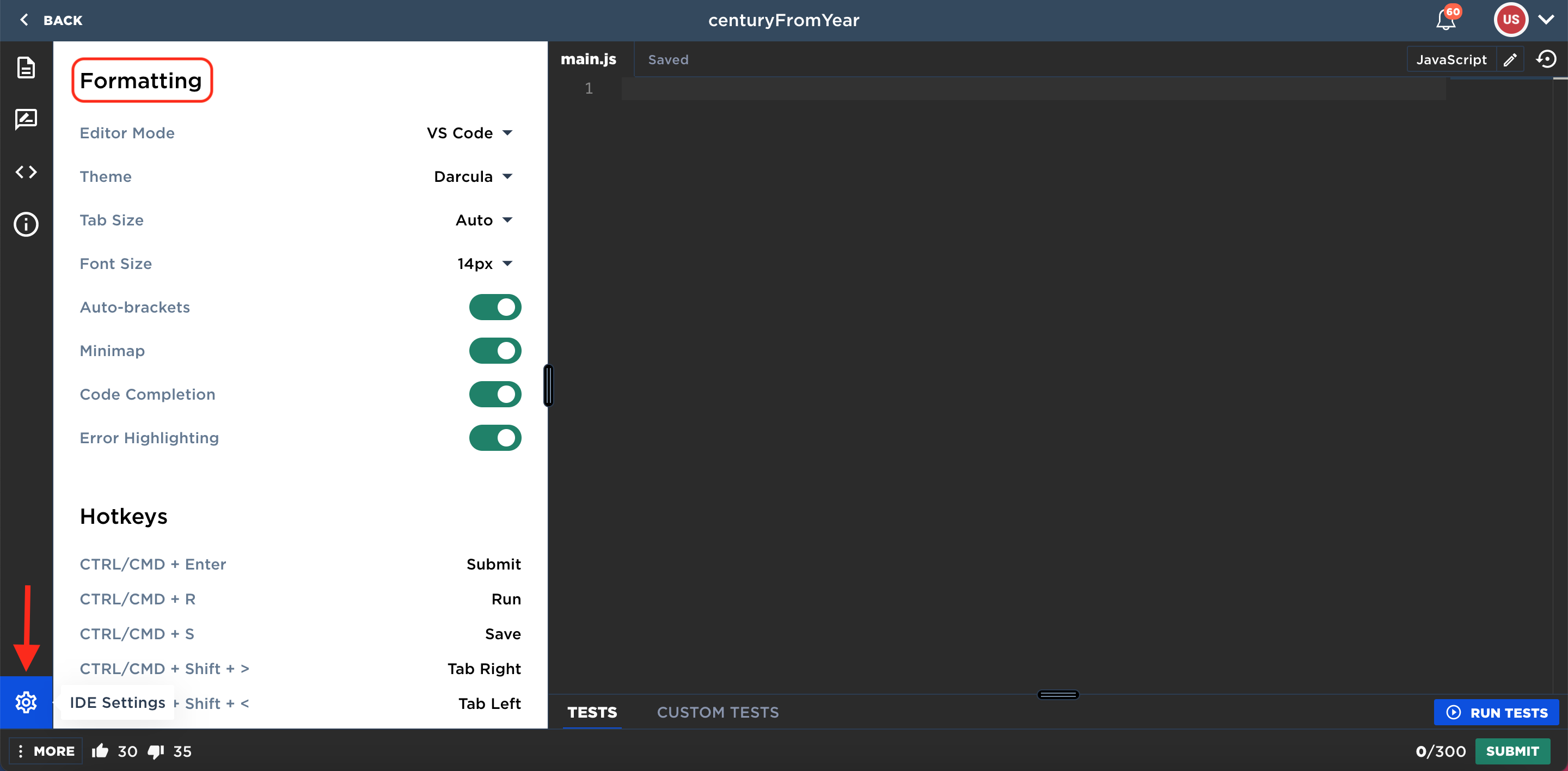
Task: Click the IDE Settings gear icon
Action: click(x=26, y=702)
